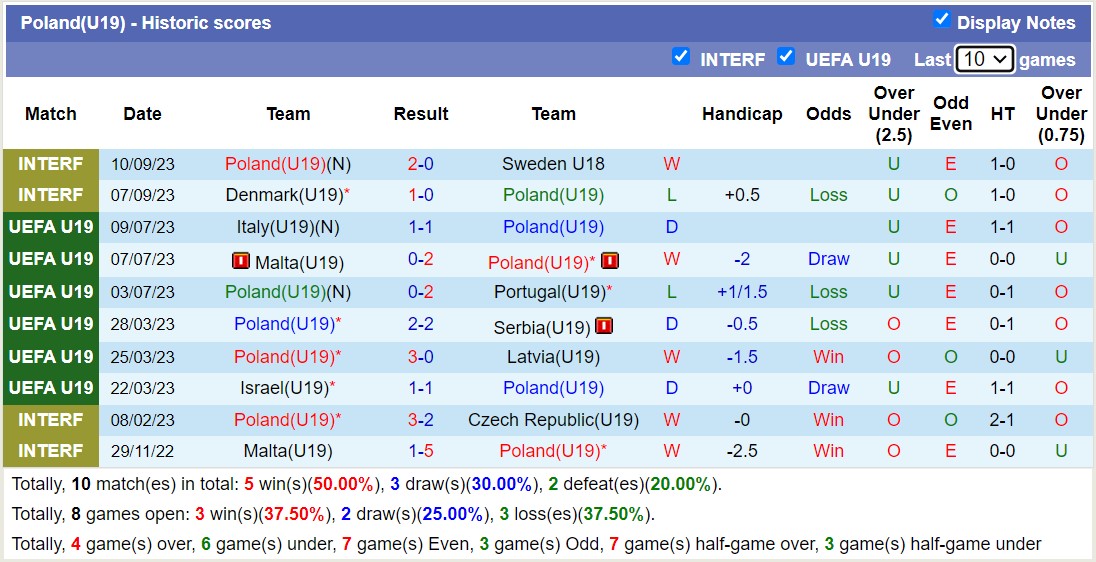
Task: Click the INTERF label for 08/02/23 match
Action: pos(51,420)
